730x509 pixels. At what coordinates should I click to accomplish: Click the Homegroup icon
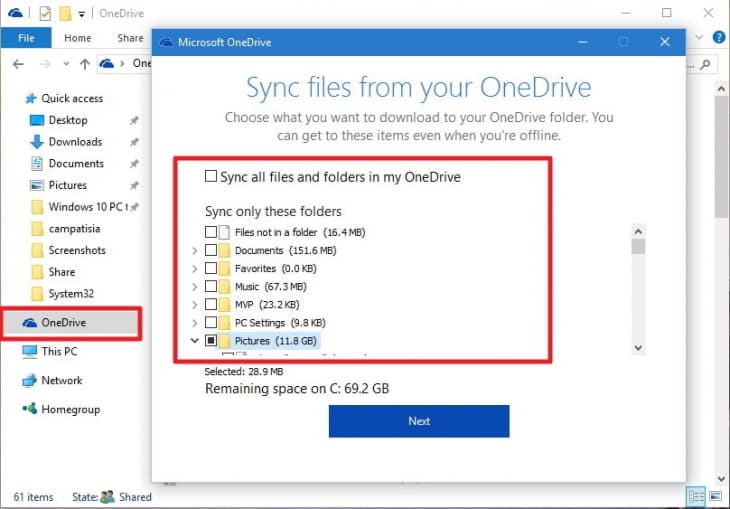28,409
